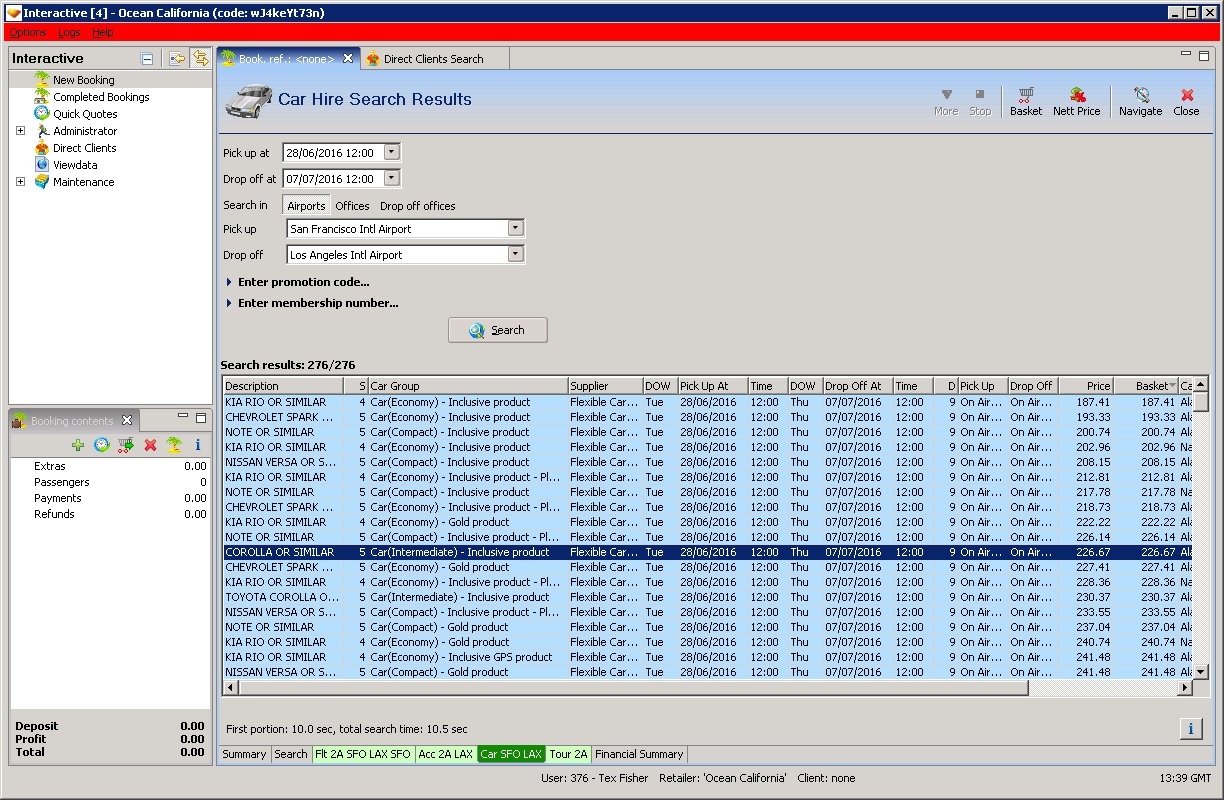1224x800 pixels.
Task: Switch search to Drop off offices
Action: [x=417, y=206]
